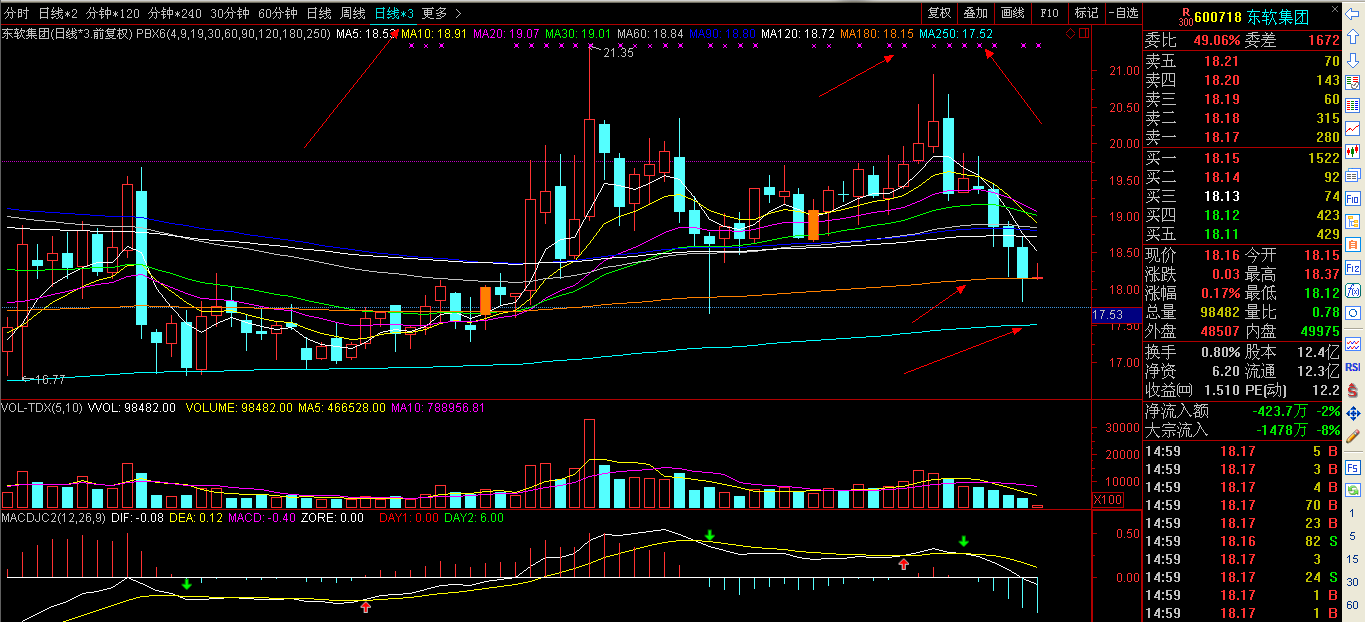Open the yellow hierarchy tree sidebar icon
Screen dimensions: 1365x622
(x=1352, y=222)
